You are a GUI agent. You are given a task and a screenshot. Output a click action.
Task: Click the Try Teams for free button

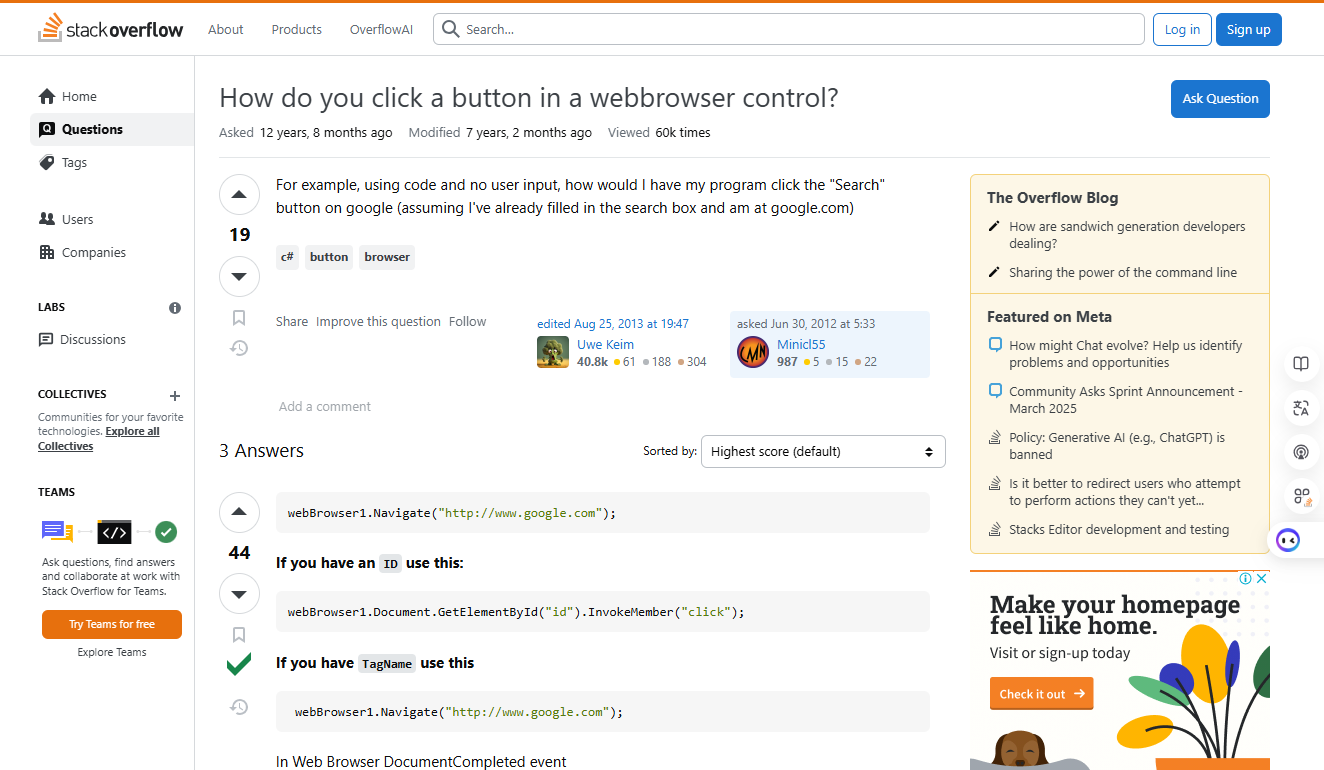pyautogui.click(x=112, y=624)
